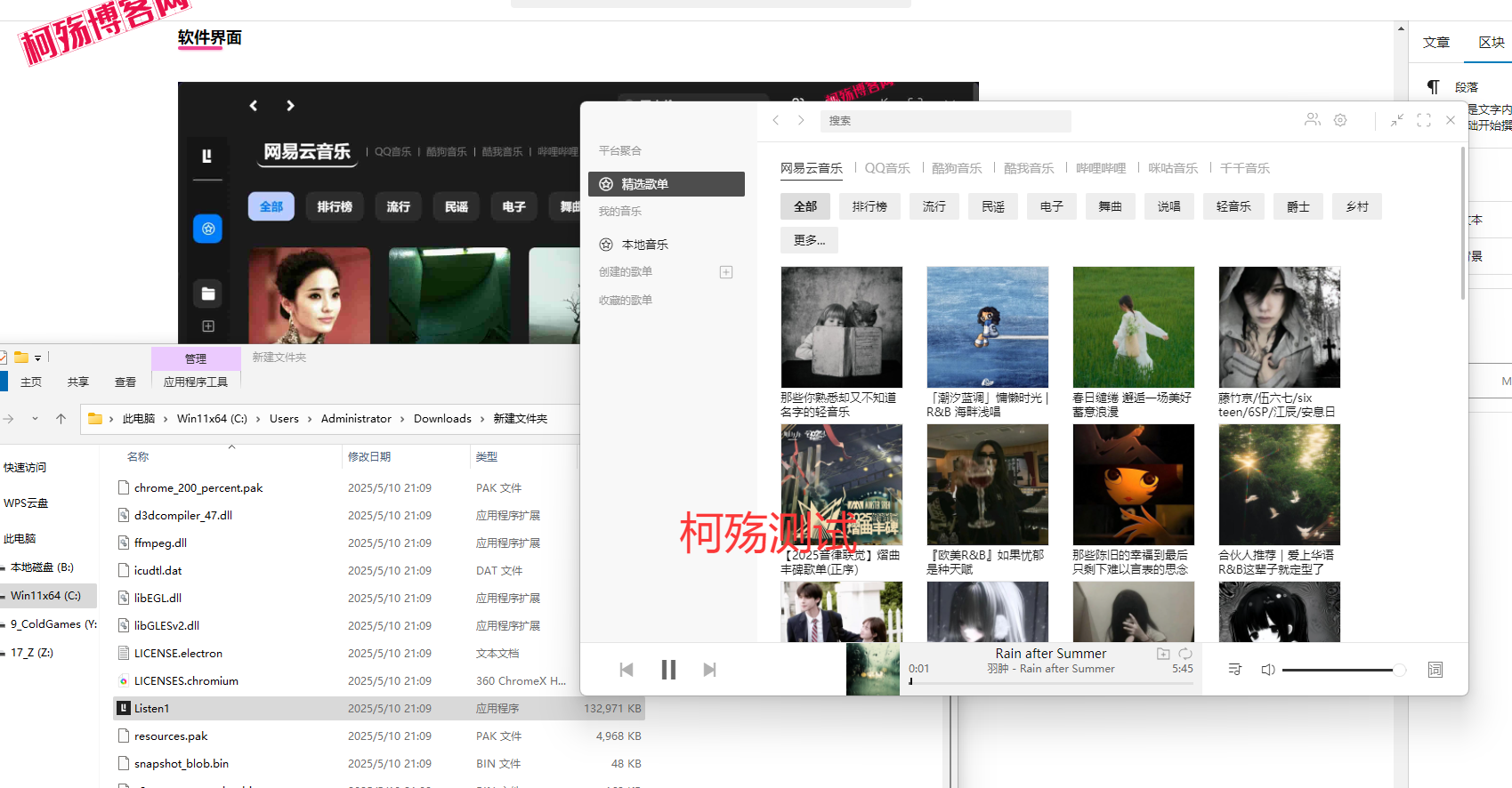Sort files by 修改日期 column header

click(x=369, y=457)
